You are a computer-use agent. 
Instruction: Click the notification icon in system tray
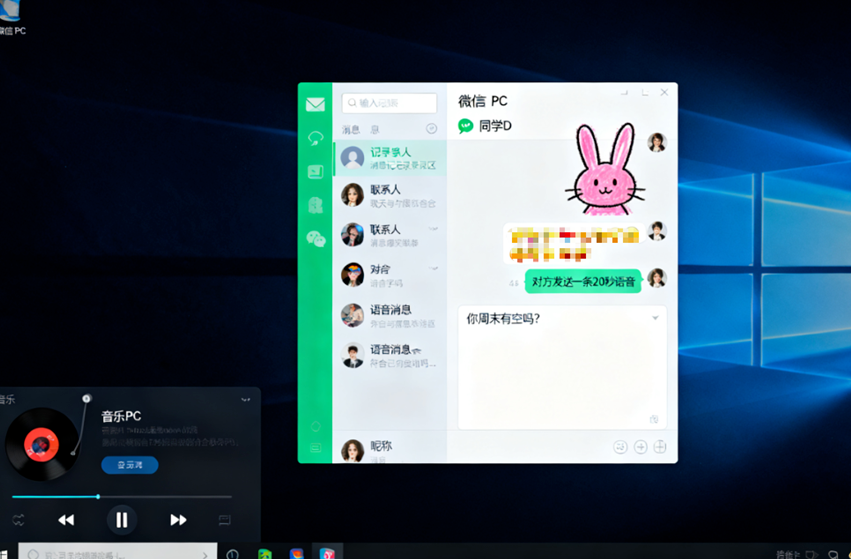point(833,554)
